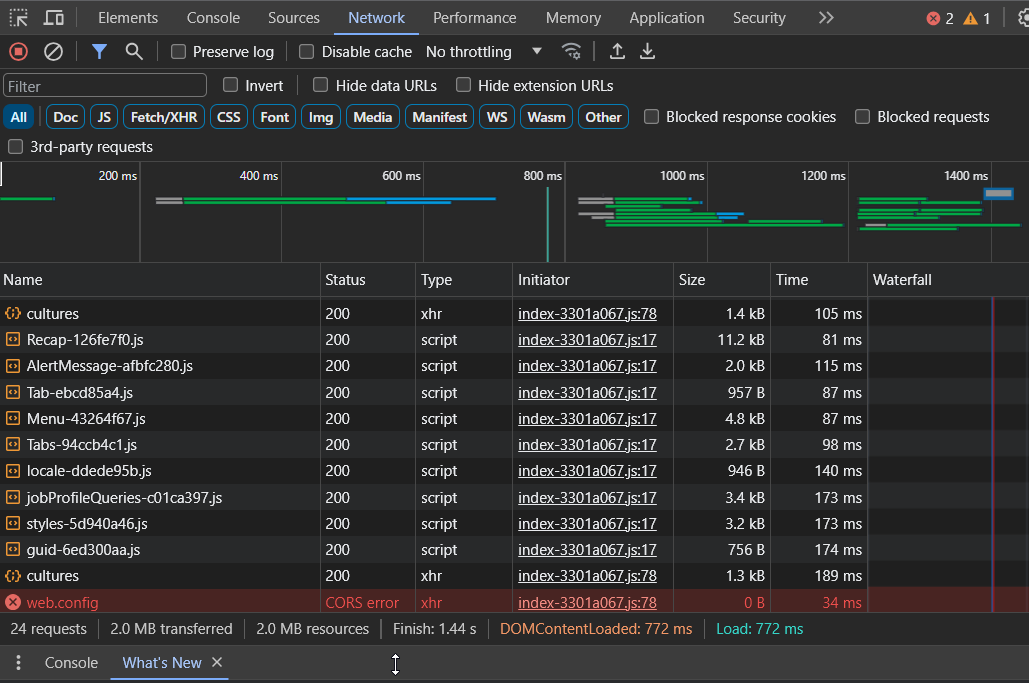Filter requests by CSS

pyautogui.click(x=228, y=117)
